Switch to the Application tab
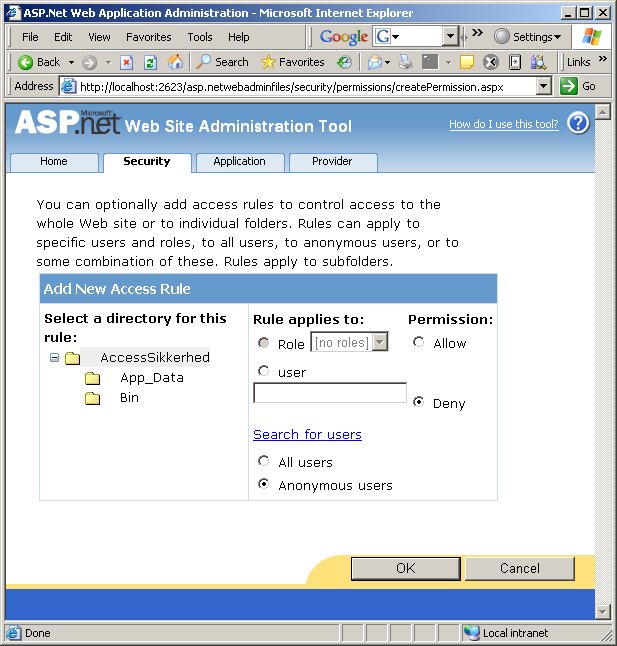 239,161
